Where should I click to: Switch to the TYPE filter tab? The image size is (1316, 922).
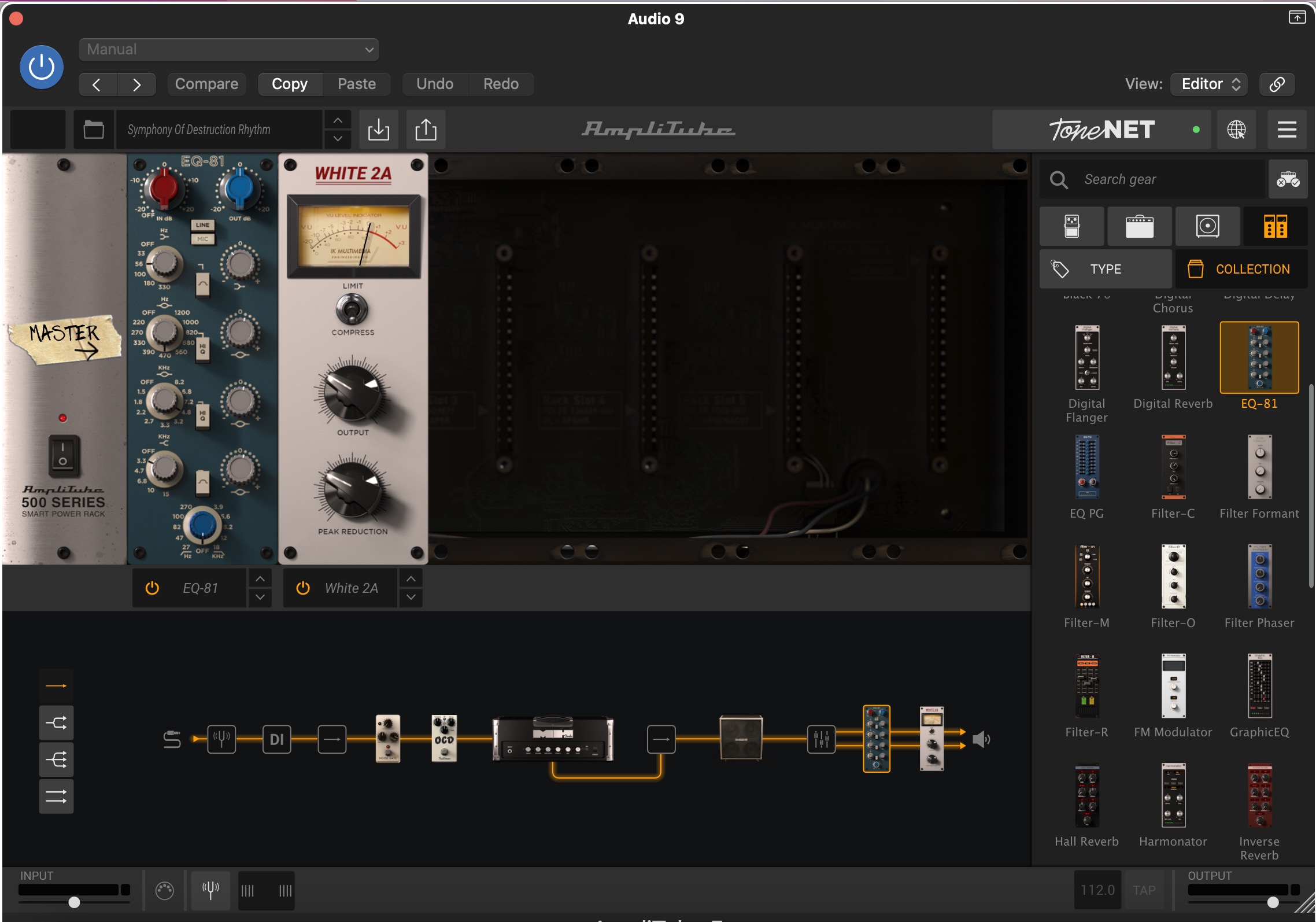tap(1106, 269)
